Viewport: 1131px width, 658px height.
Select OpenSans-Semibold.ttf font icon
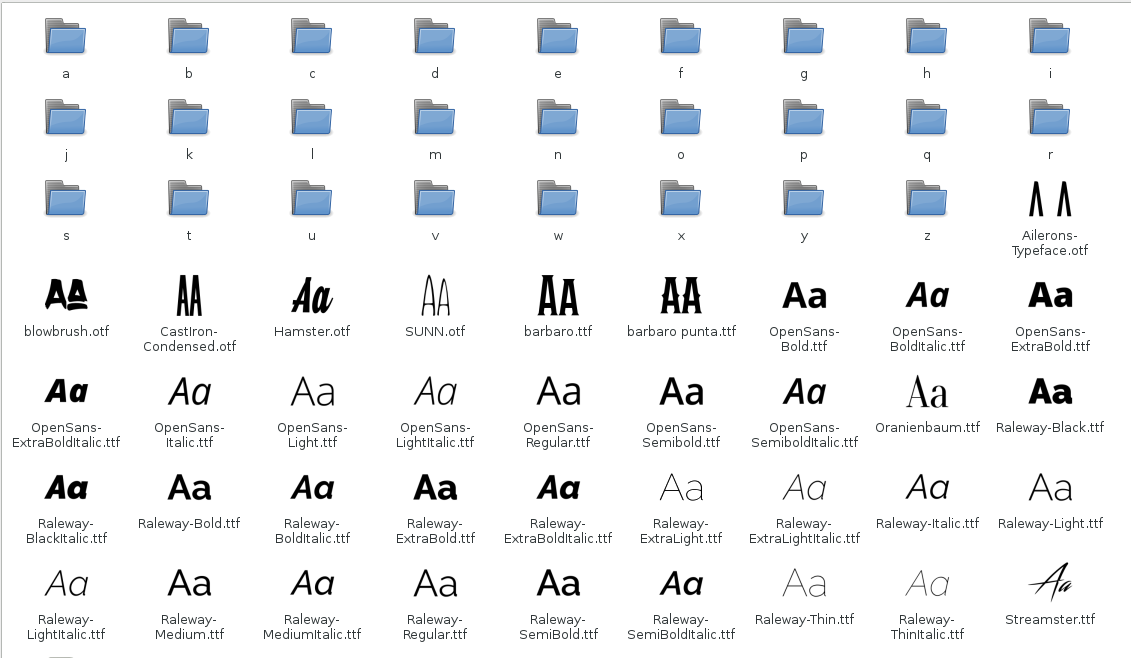[682, 392]
